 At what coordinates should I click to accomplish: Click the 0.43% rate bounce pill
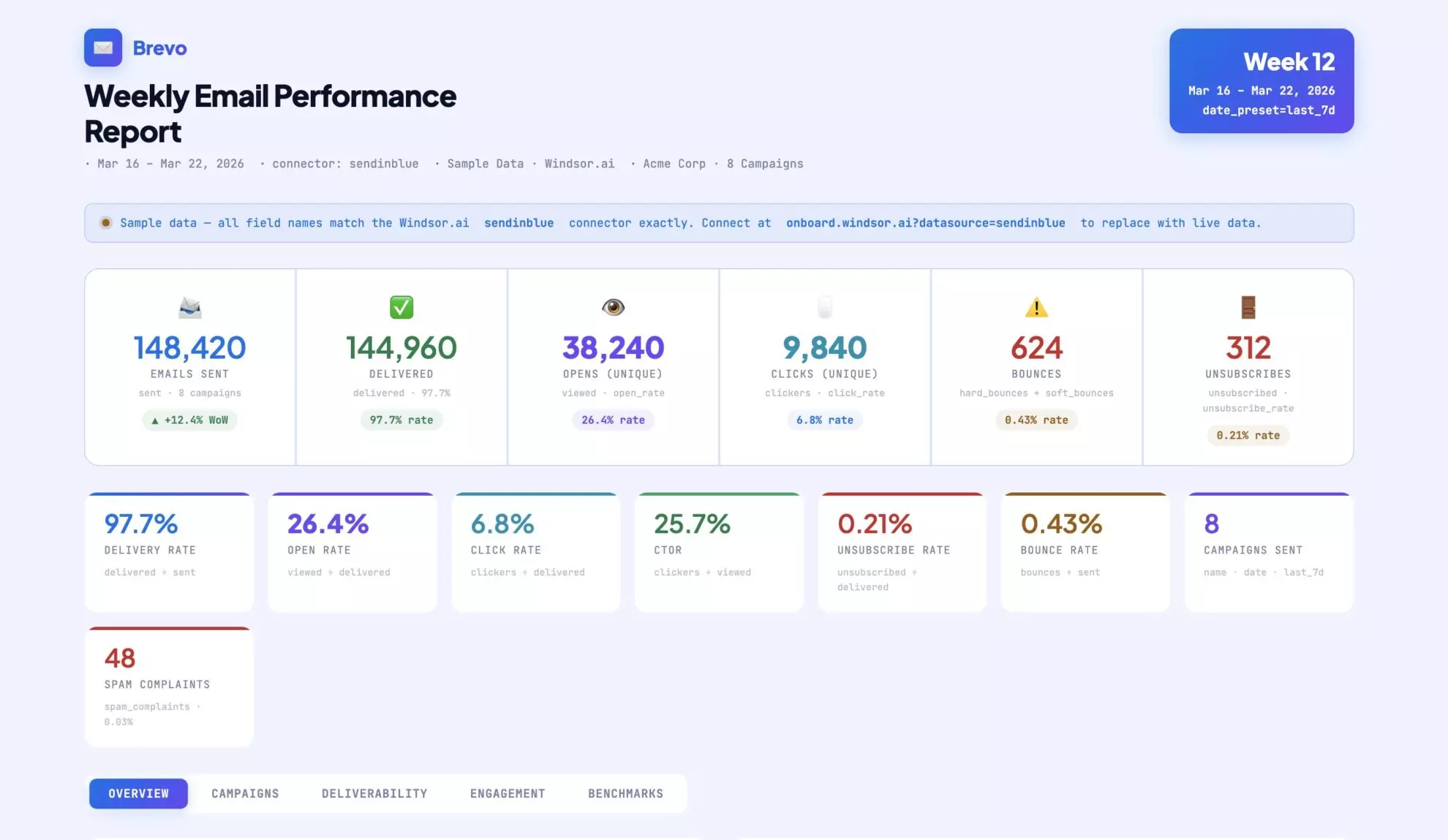(1036, 420)
